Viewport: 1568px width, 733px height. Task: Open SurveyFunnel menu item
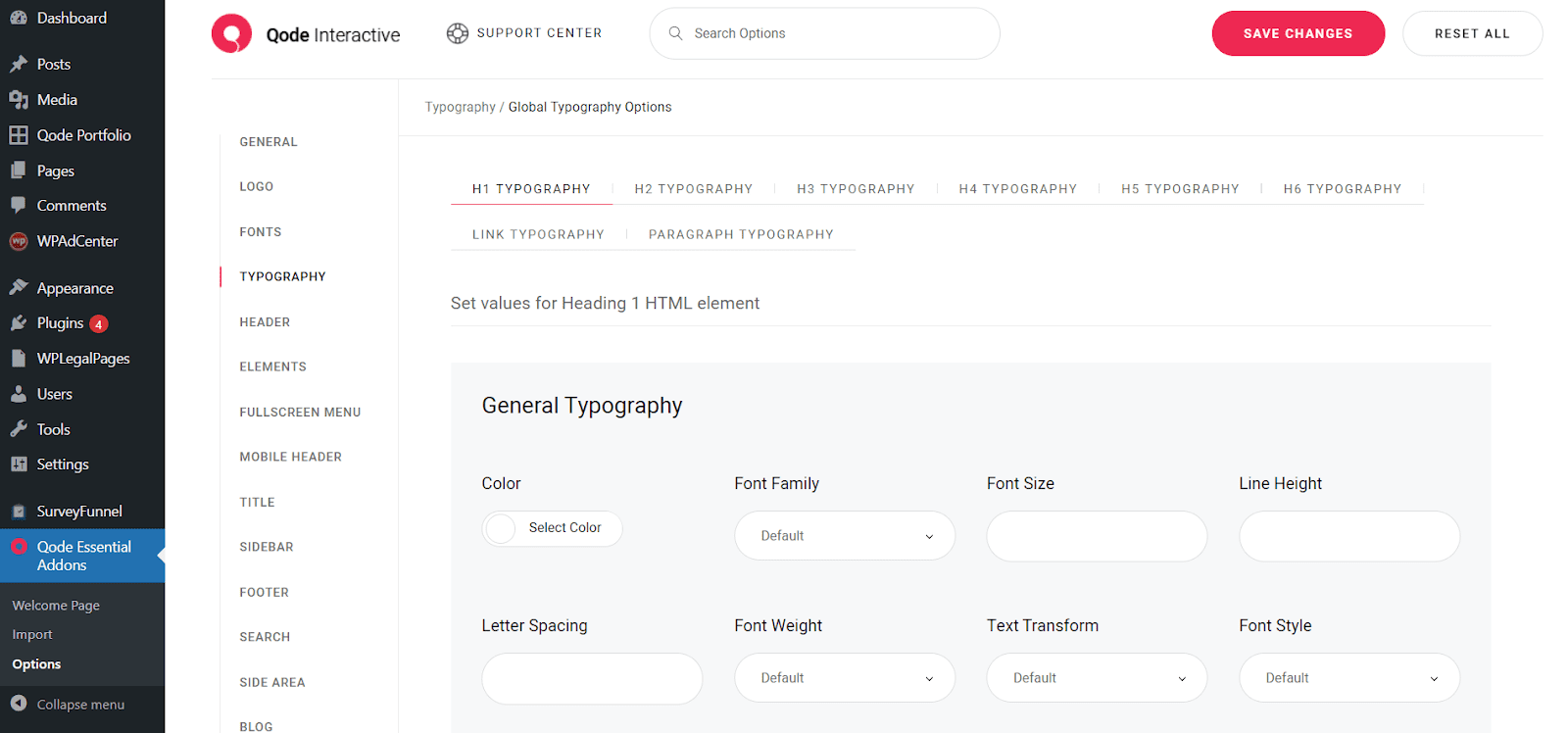click(x=78, y=512)
